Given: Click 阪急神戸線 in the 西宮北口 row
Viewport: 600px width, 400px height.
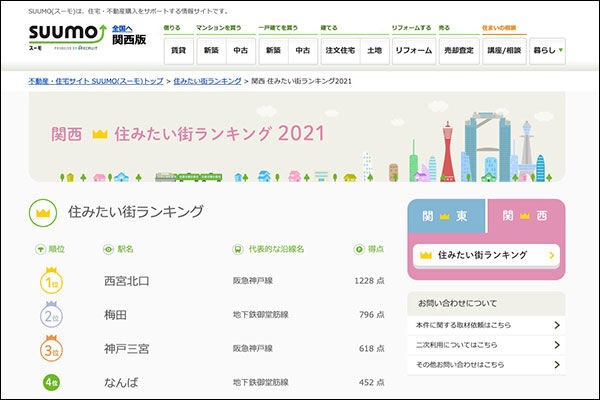Looking at the screenshot, I should click(x=253, y=281).
